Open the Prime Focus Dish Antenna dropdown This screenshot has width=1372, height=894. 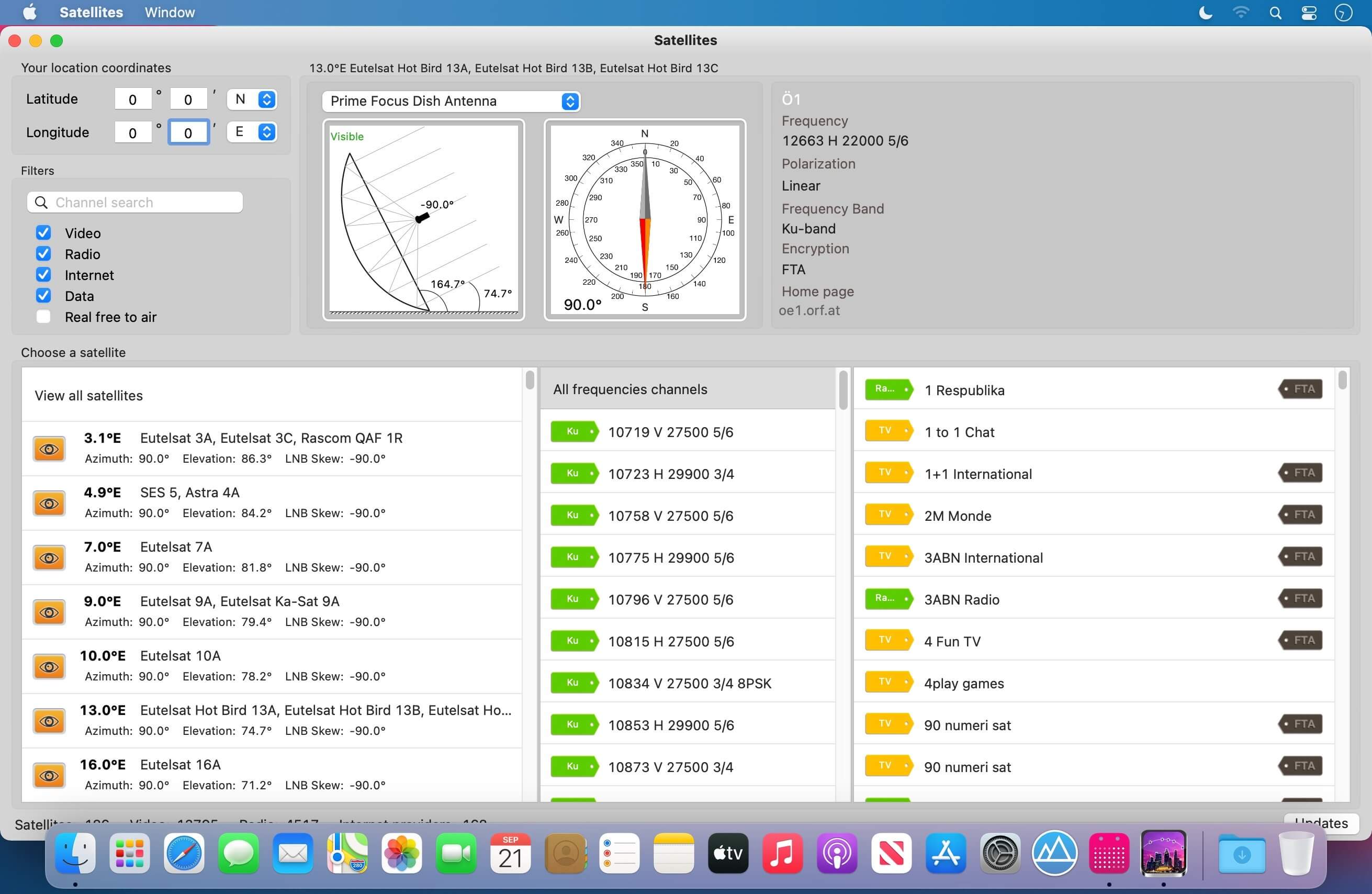point(451,101)
